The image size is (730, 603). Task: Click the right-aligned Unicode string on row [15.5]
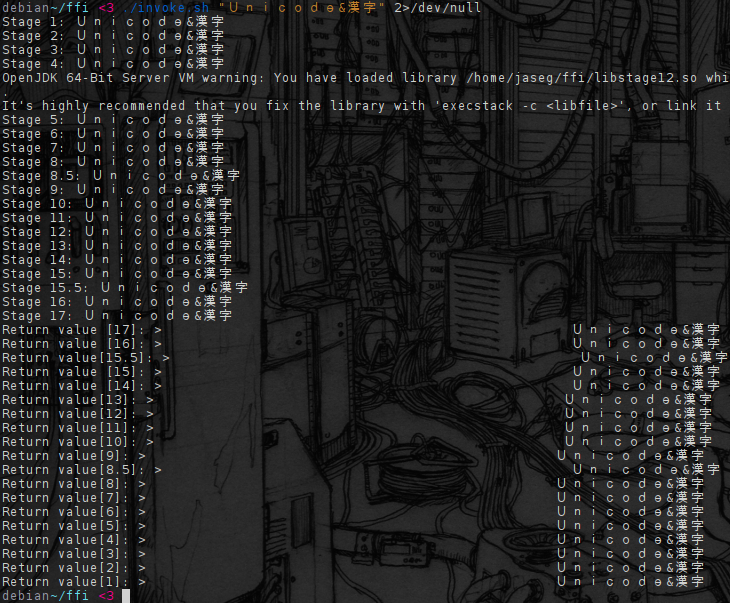(654, 358)
